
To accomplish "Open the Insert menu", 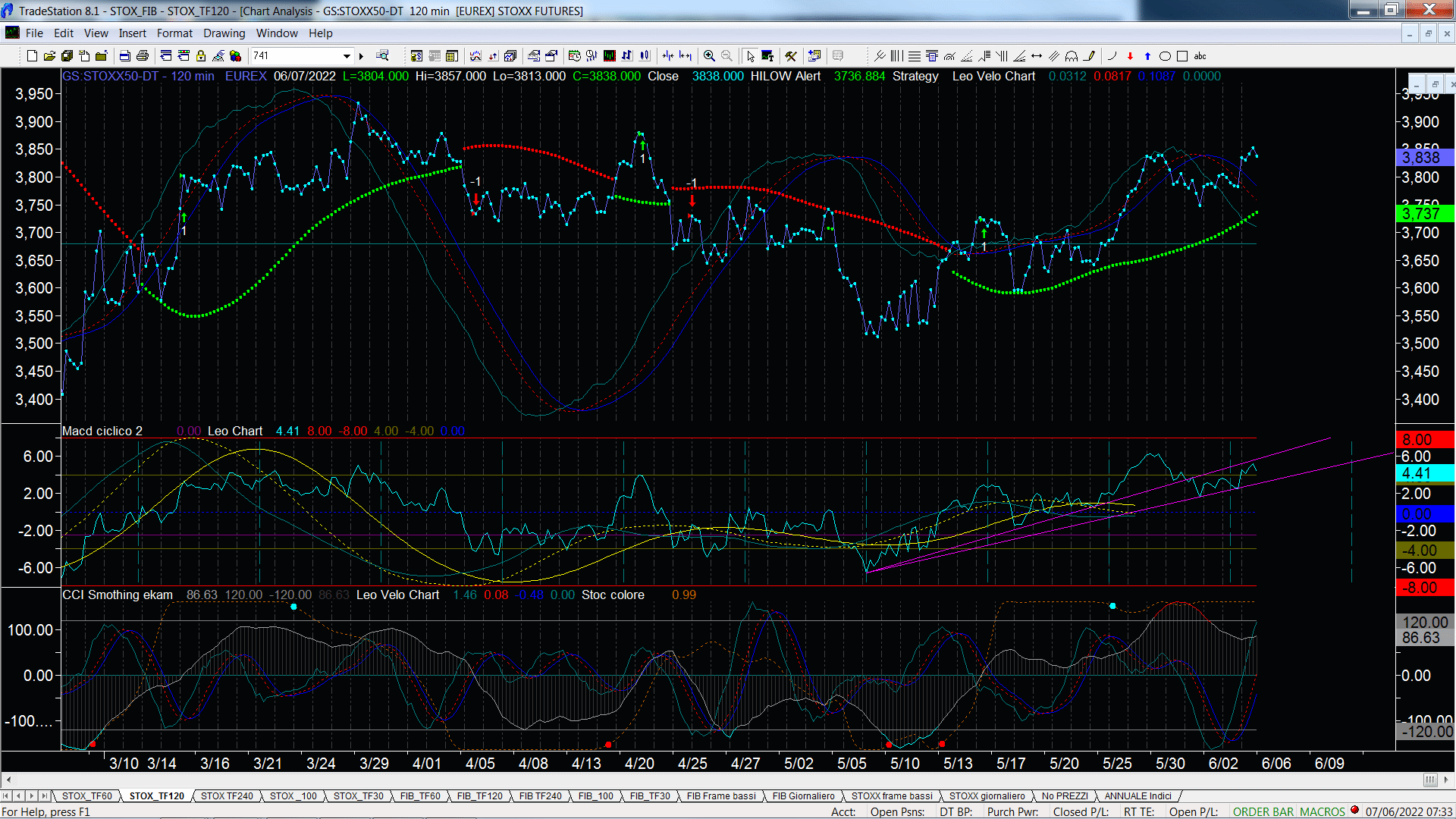I will [132, 33].
